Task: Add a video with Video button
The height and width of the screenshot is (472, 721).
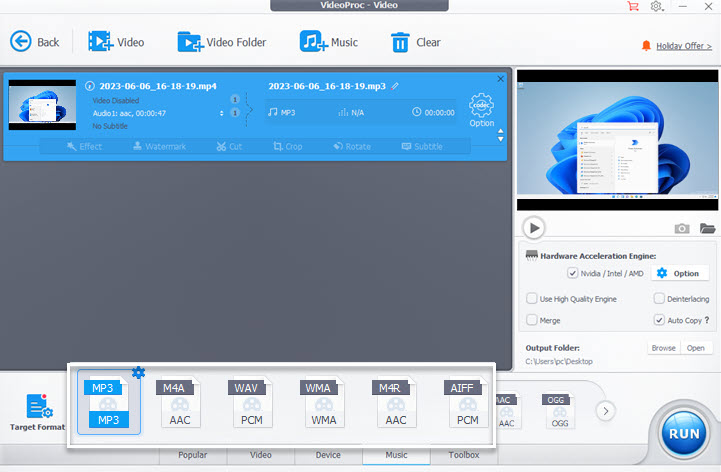Action: click(116, 42)
